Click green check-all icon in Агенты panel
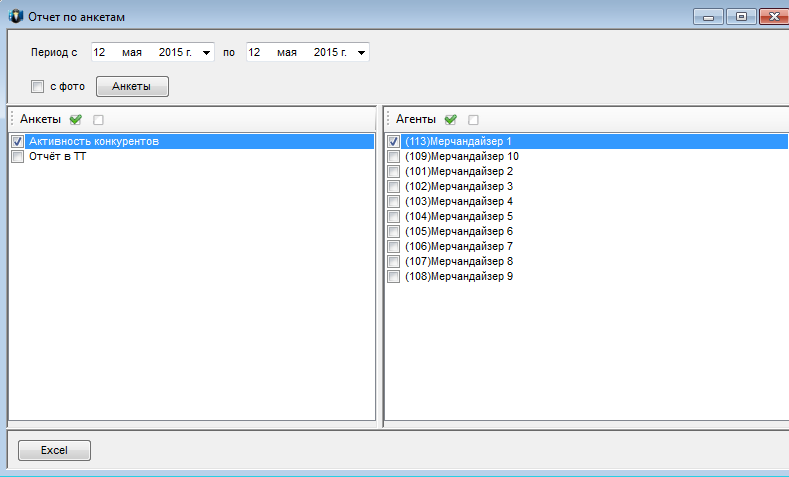 [451, 119]
